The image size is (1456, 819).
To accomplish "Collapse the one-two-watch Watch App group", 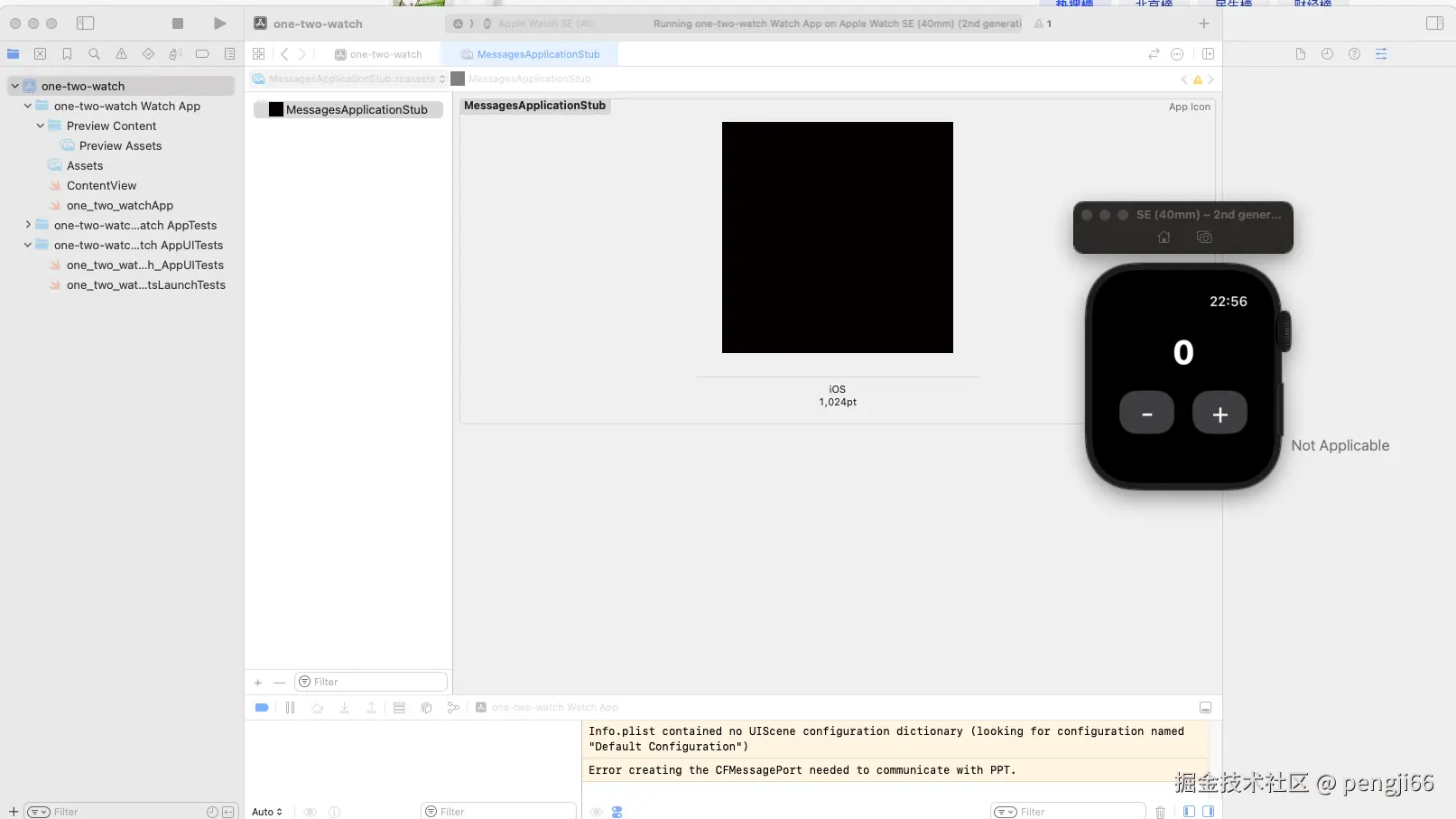I will 27,107.
